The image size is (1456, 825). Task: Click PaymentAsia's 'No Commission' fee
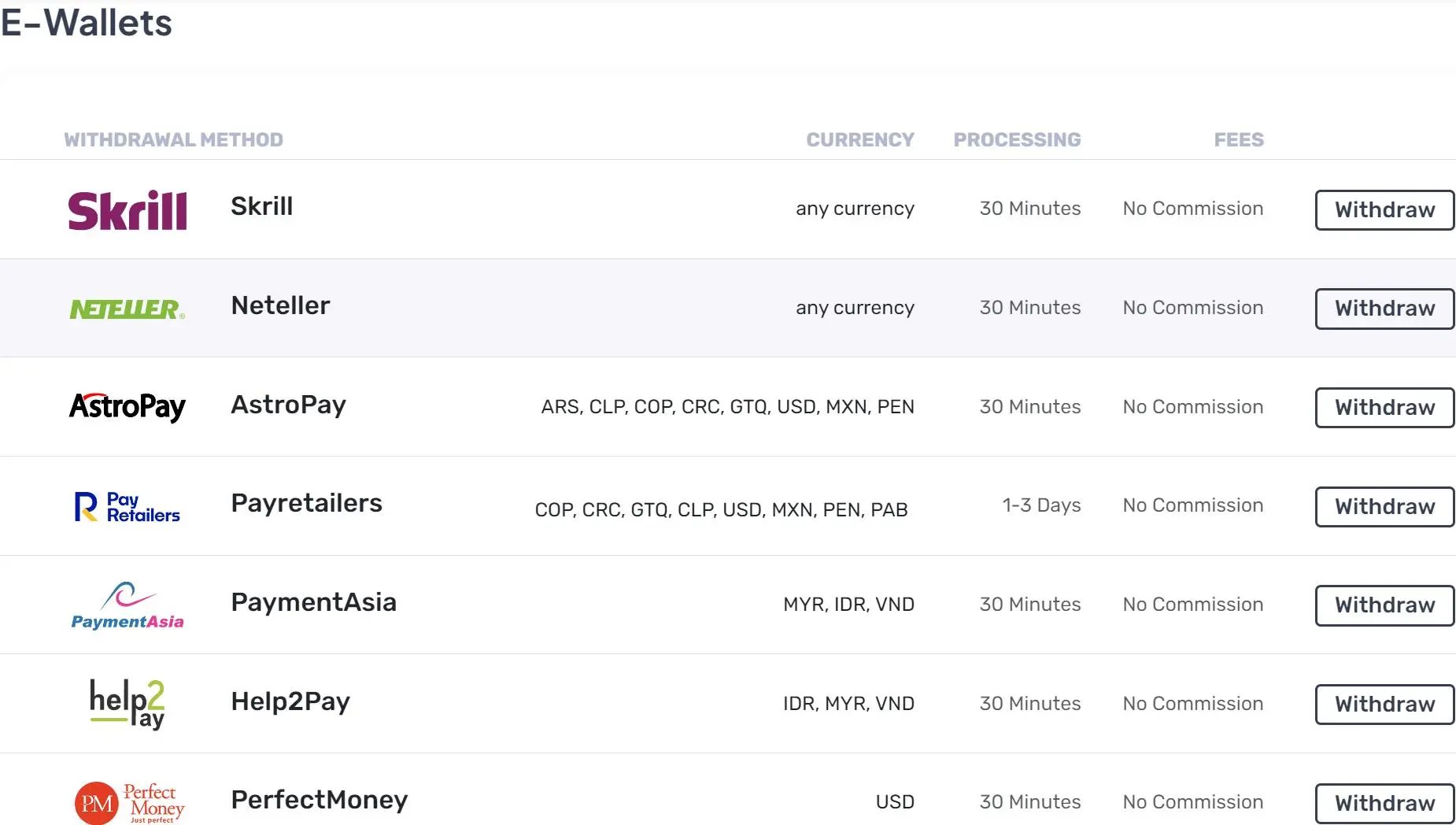tap(1193, 605)
